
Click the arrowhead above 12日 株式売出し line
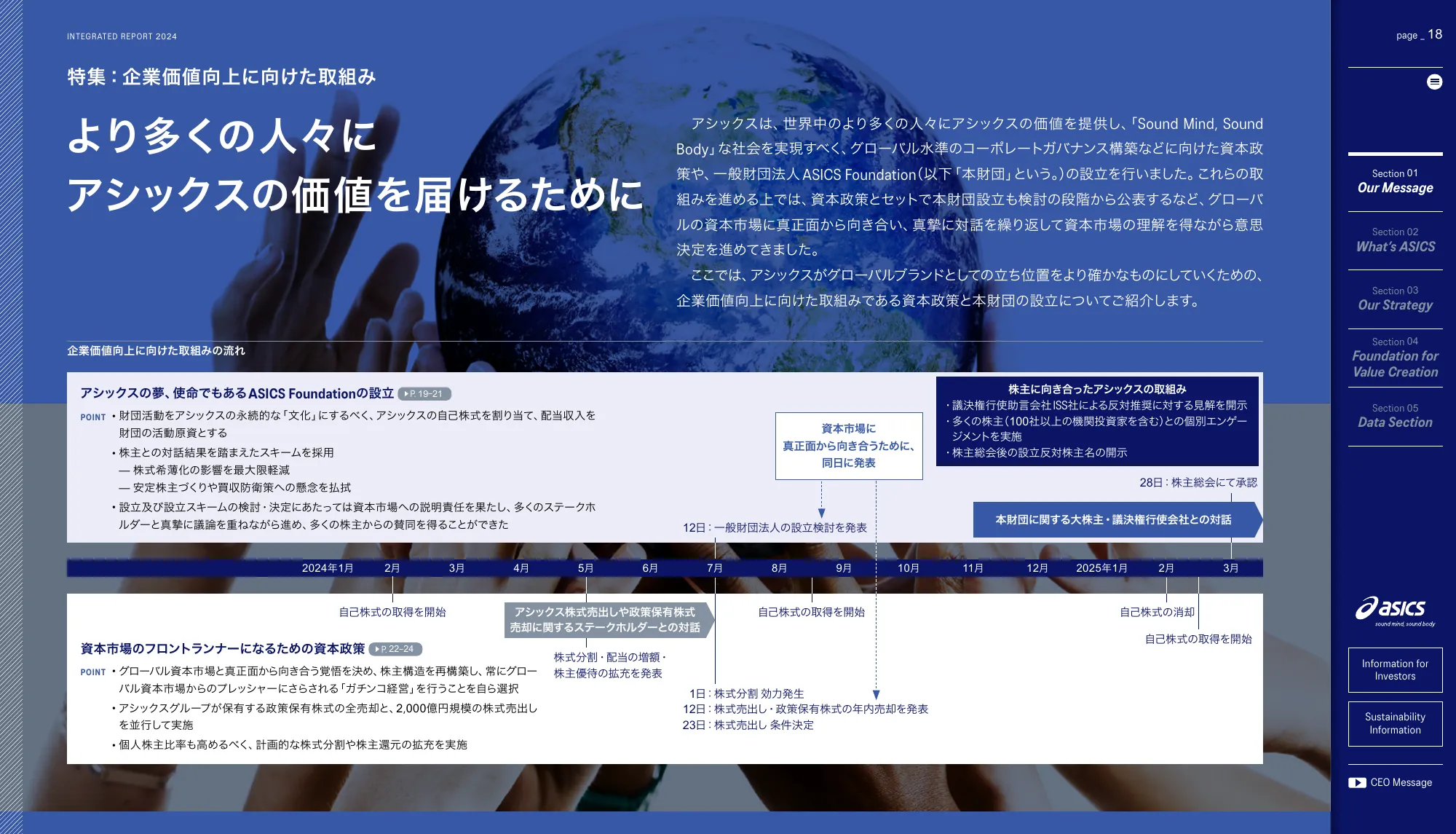[876, 694]
